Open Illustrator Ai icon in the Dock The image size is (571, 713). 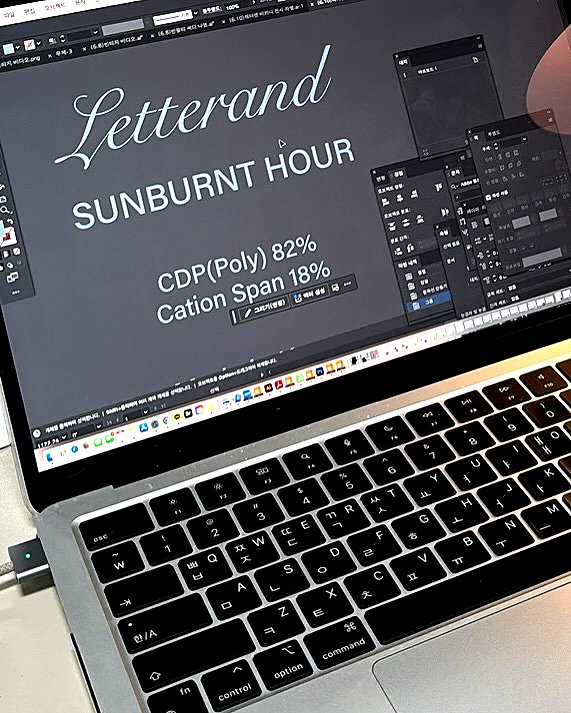tap(269, 387)
